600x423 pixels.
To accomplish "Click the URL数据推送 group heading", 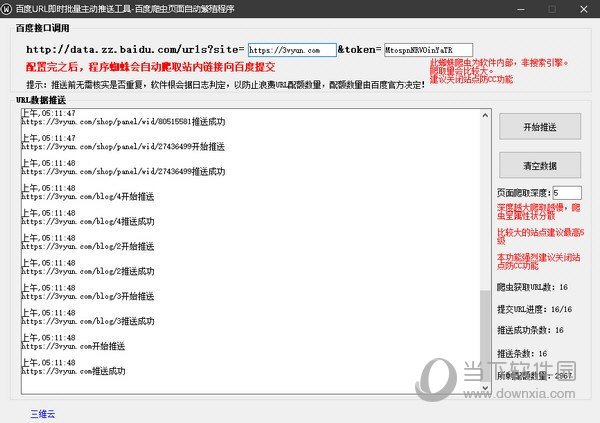I will point(41,100).
